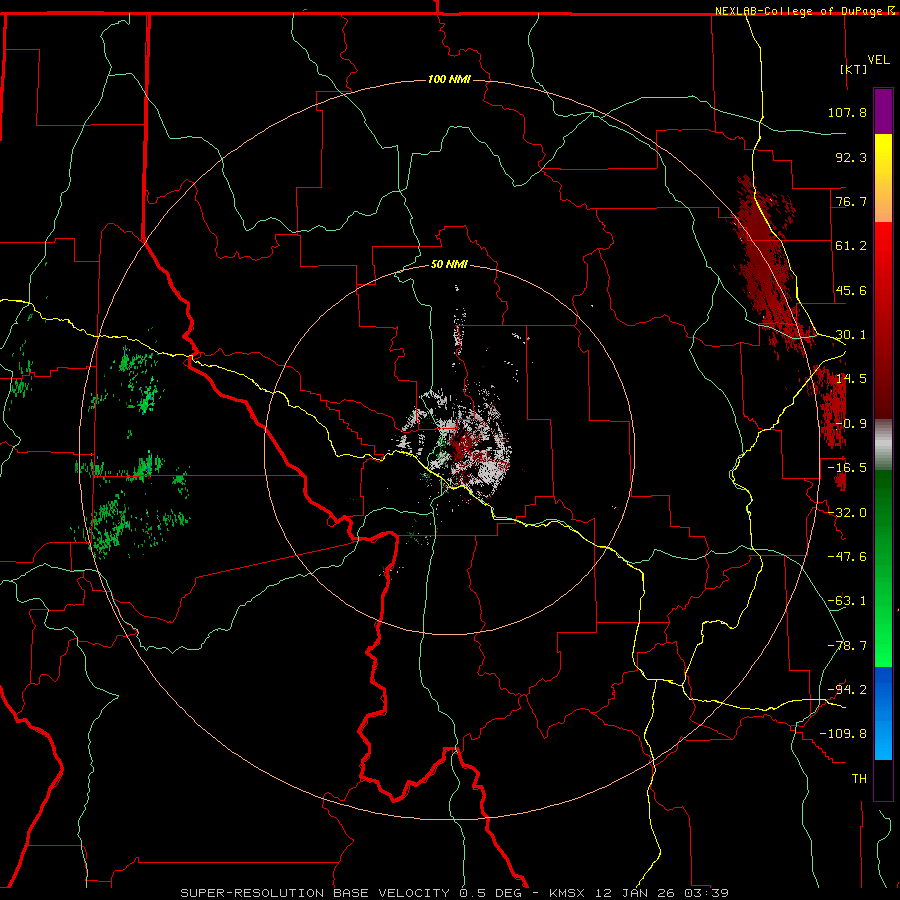This screenshot has width=900, height=900.
Task: Click the 14.5 legend value
Action: tap(851, 379)
